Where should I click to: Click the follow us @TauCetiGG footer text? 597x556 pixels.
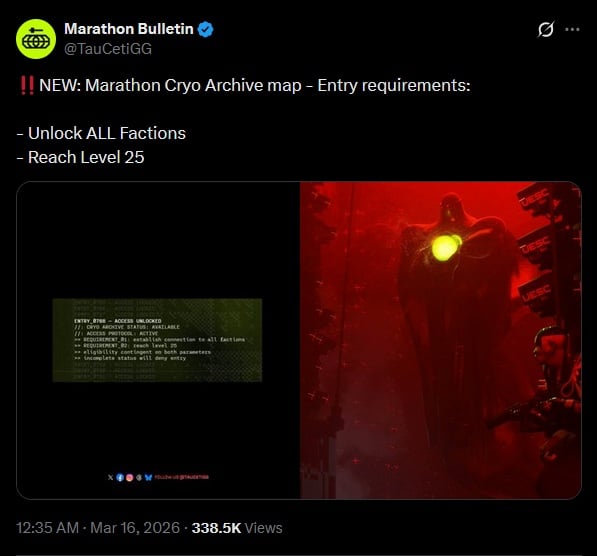tap(181, 477)
